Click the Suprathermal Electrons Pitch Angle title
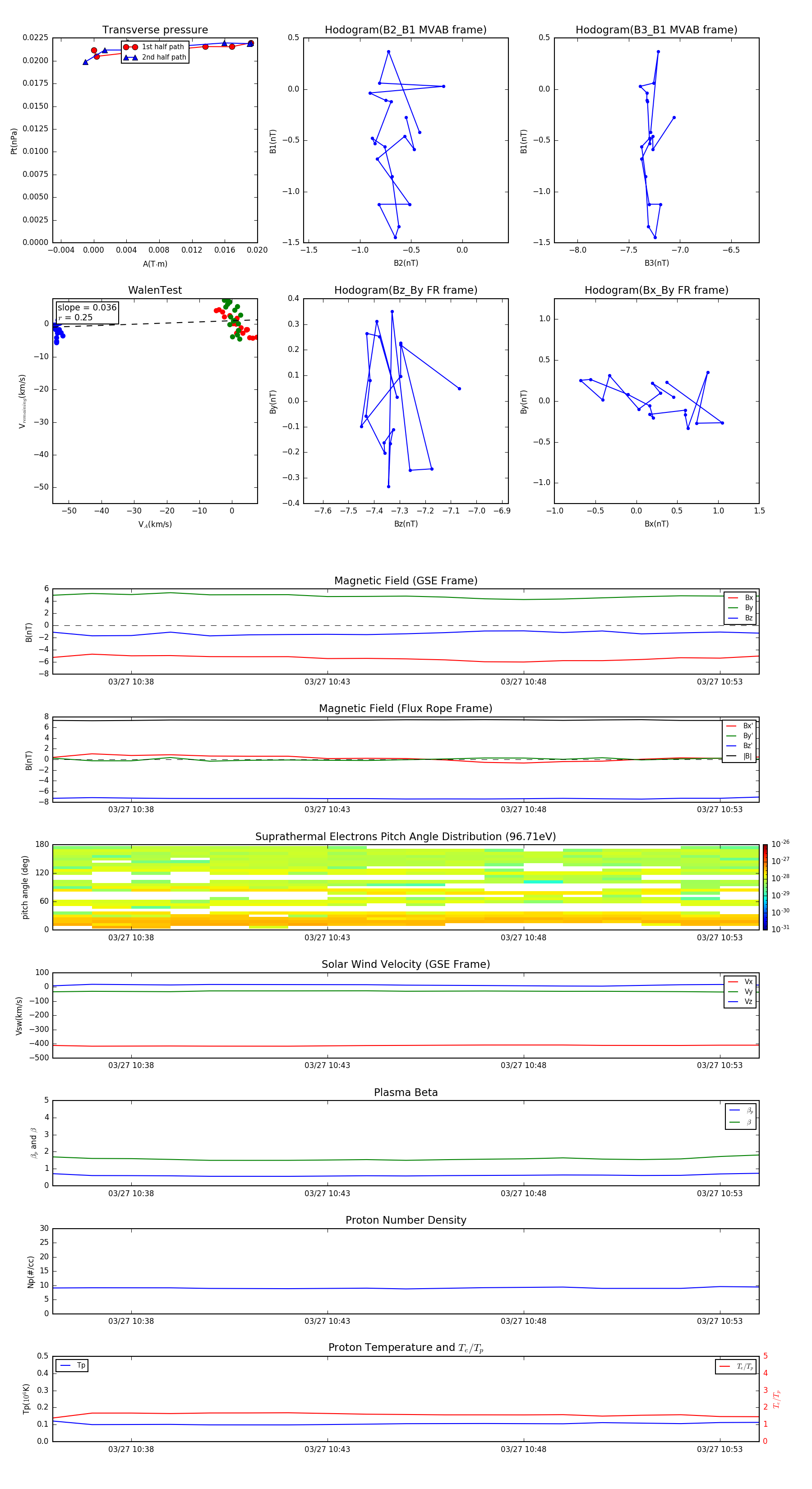This screenshot has width=812, height=1489. click(406, 837)
